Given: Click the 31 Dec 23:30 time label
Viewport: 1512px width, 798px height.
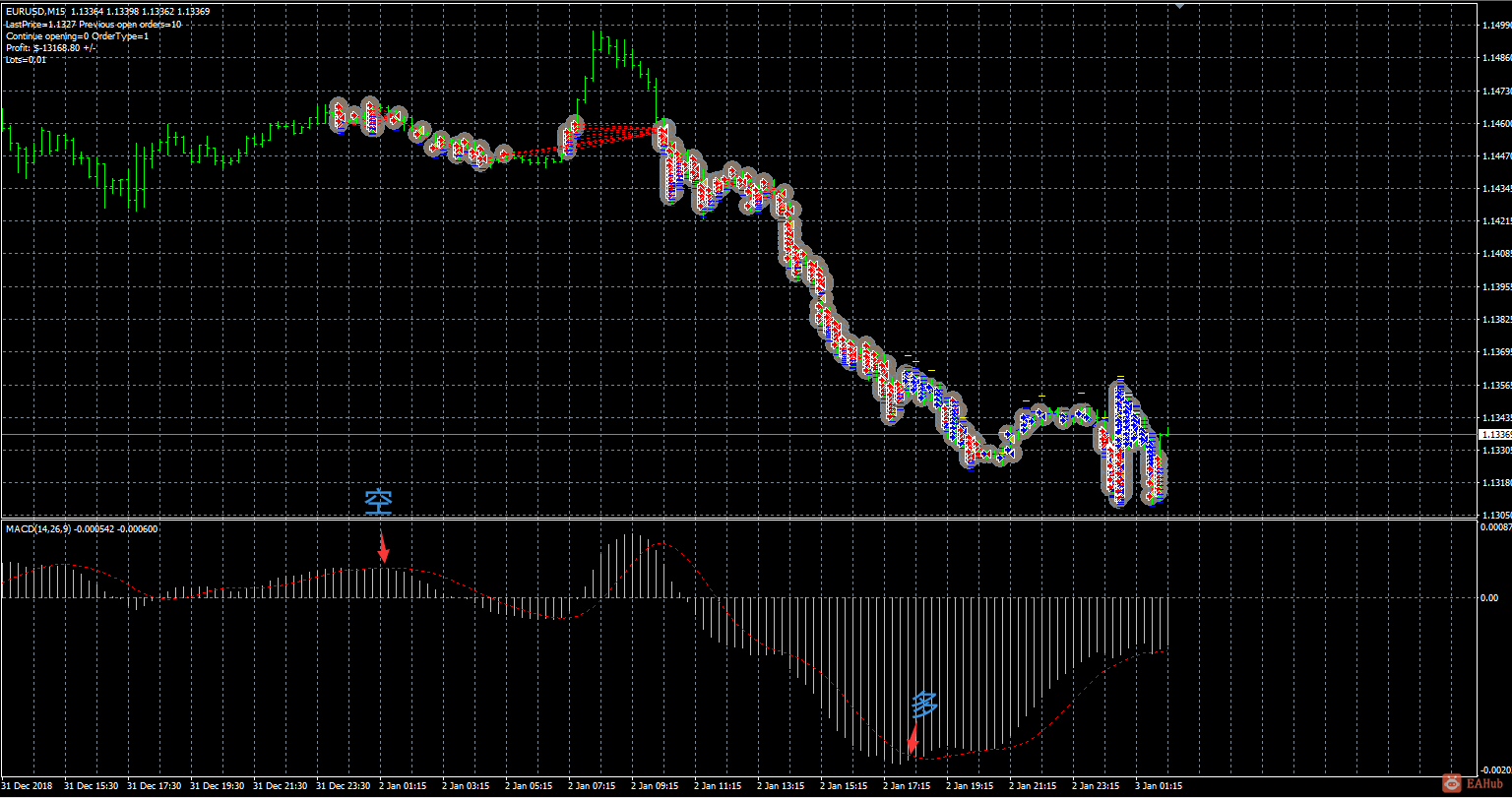Looking at the screenshot, I should pos(344,786).
